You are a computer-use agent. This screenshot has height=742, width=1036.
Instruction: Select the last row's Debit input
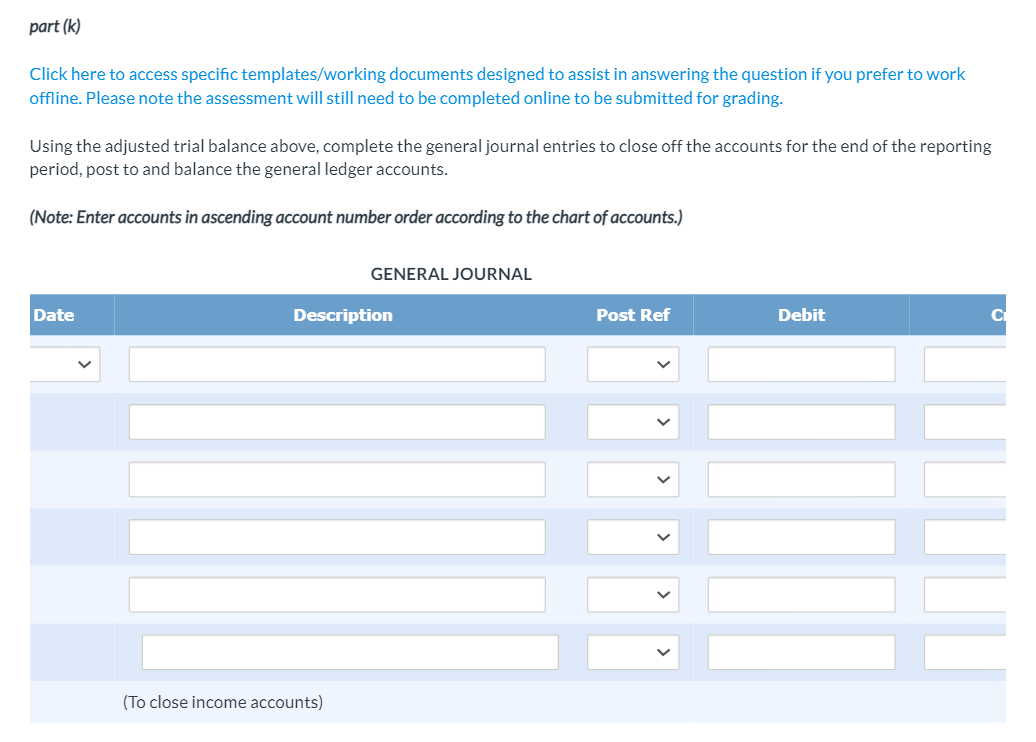pyautogui.click(x=800, y=651)
